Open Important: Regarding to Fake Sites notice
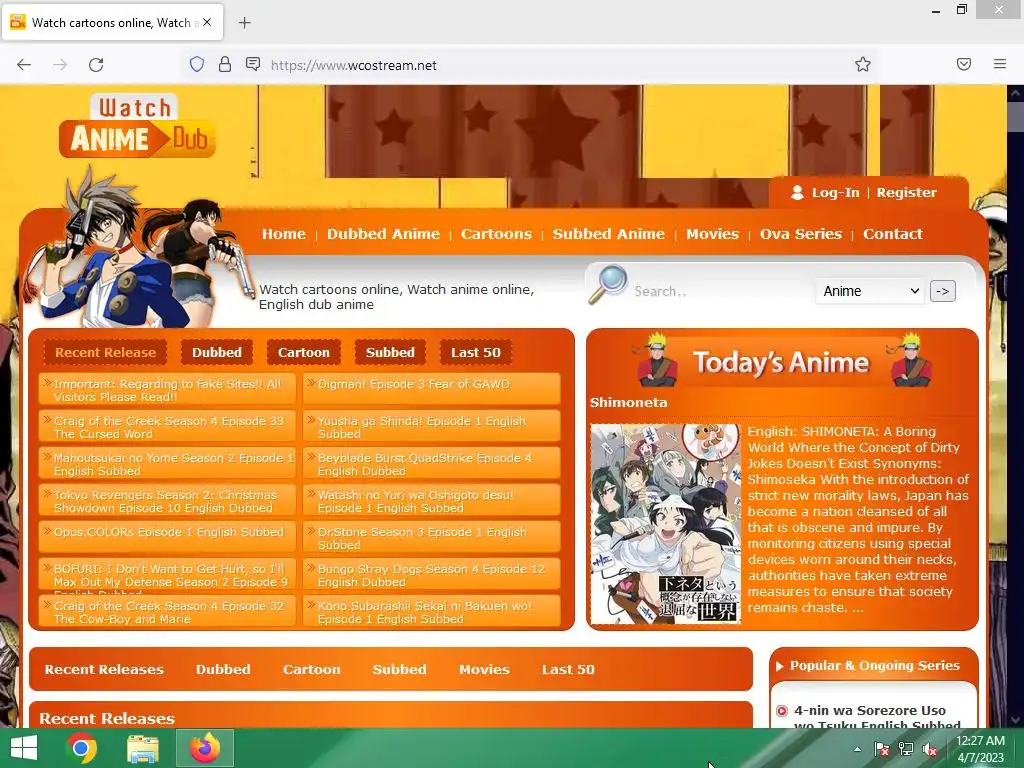Viewport: 1024px width, 768px height. click(167, 390)
